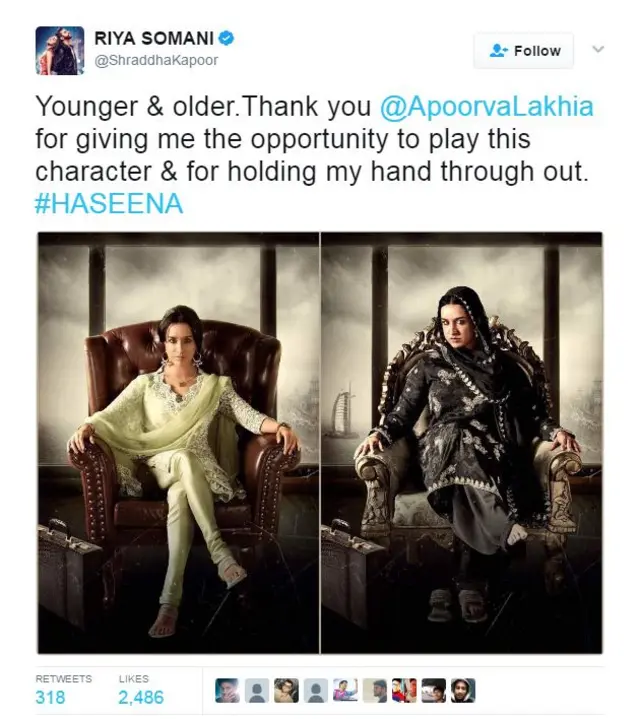Open the right poster with black outfit
640x719 pixels.
pos(461,443)
